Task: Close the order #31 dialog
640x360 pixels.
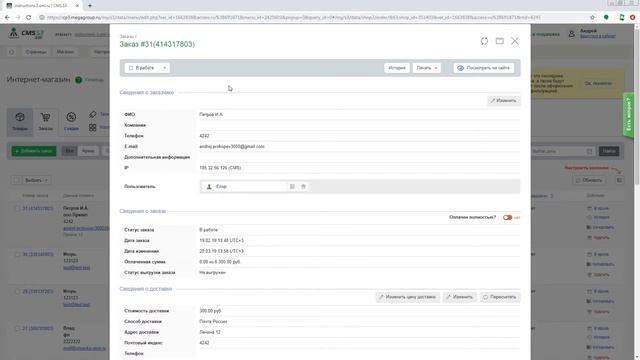Action: pyautogui.click(x=515, y=41)
